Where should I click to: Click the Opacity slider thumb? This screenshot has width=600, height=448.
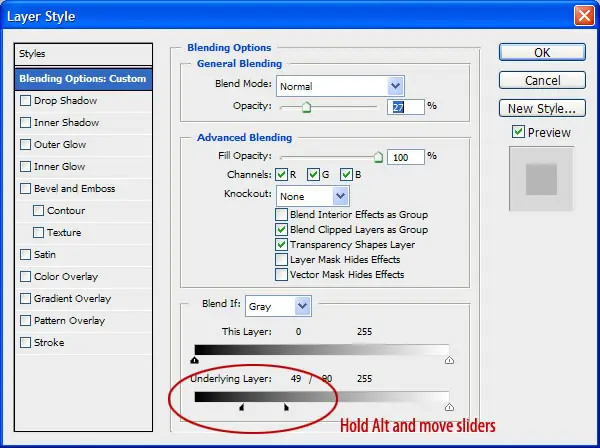306,107
